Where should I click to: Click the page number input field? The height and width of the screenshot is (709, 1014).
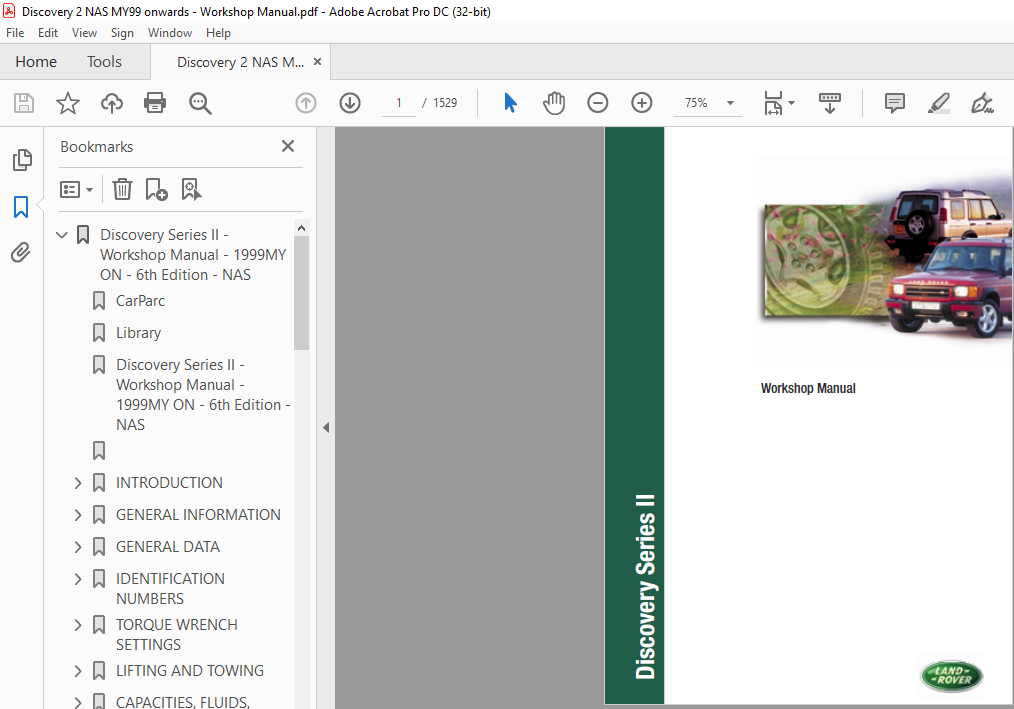[x=399, y=103]
